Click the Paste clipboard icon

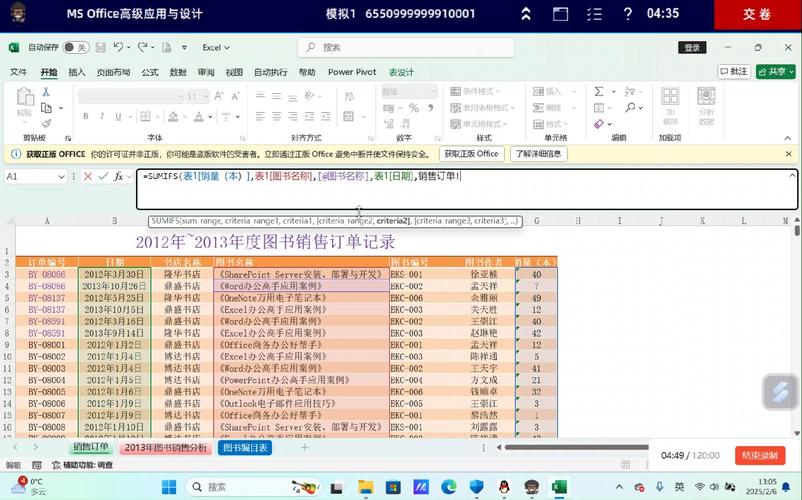[x=25, y=97]
